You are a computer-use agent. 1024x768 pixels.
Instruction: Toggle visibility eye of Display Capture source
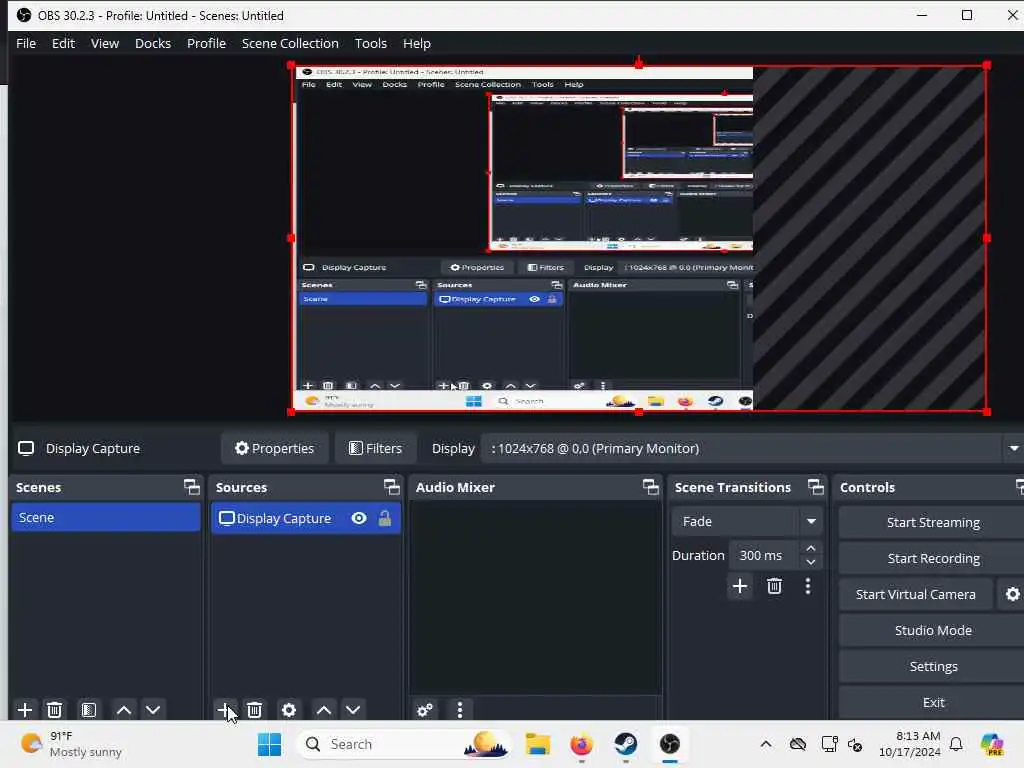(x=359, y=519)
